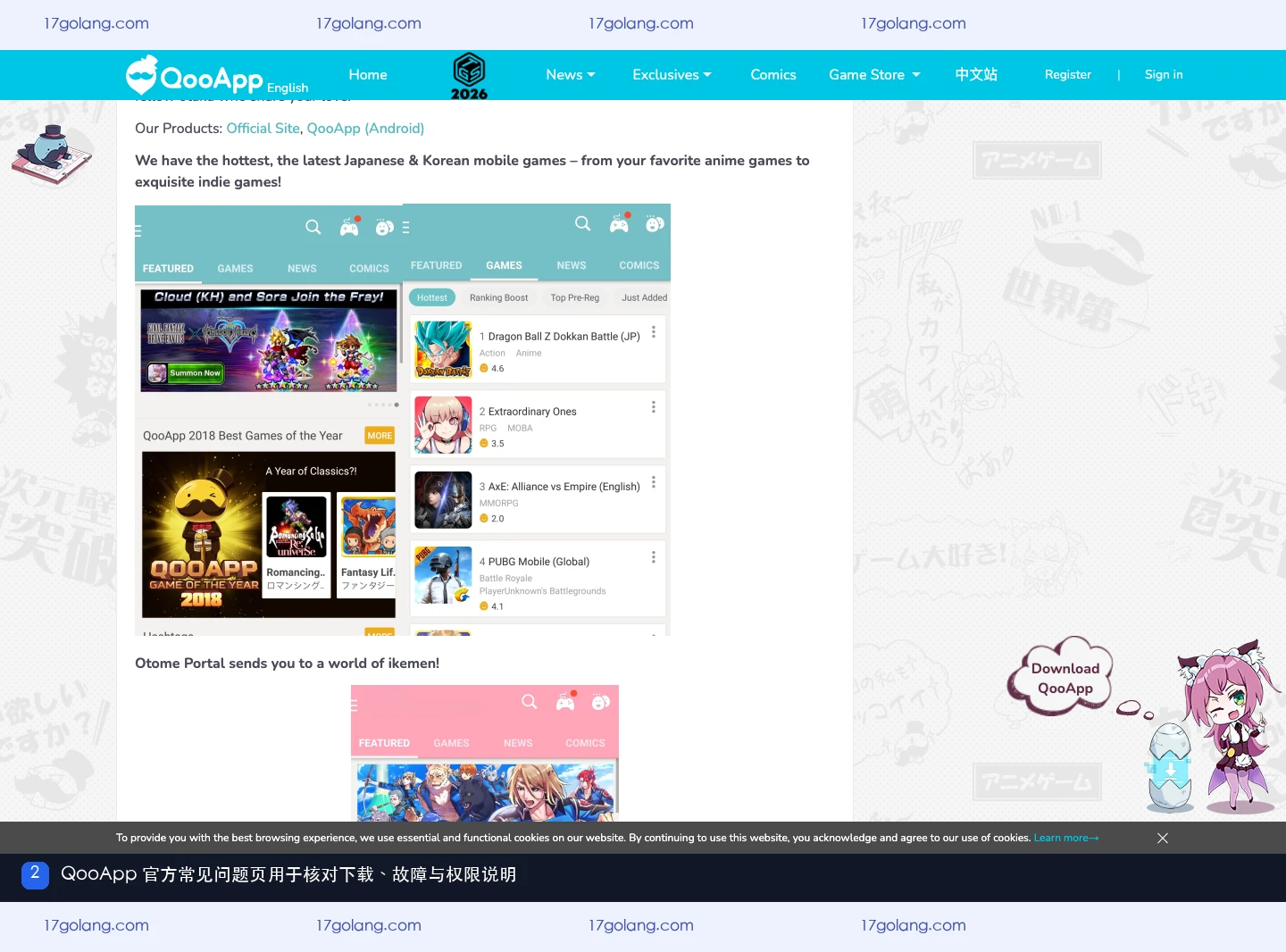Expand the News dropdown menu
This screenshot has width=1286, height=952.
(571, 75)
